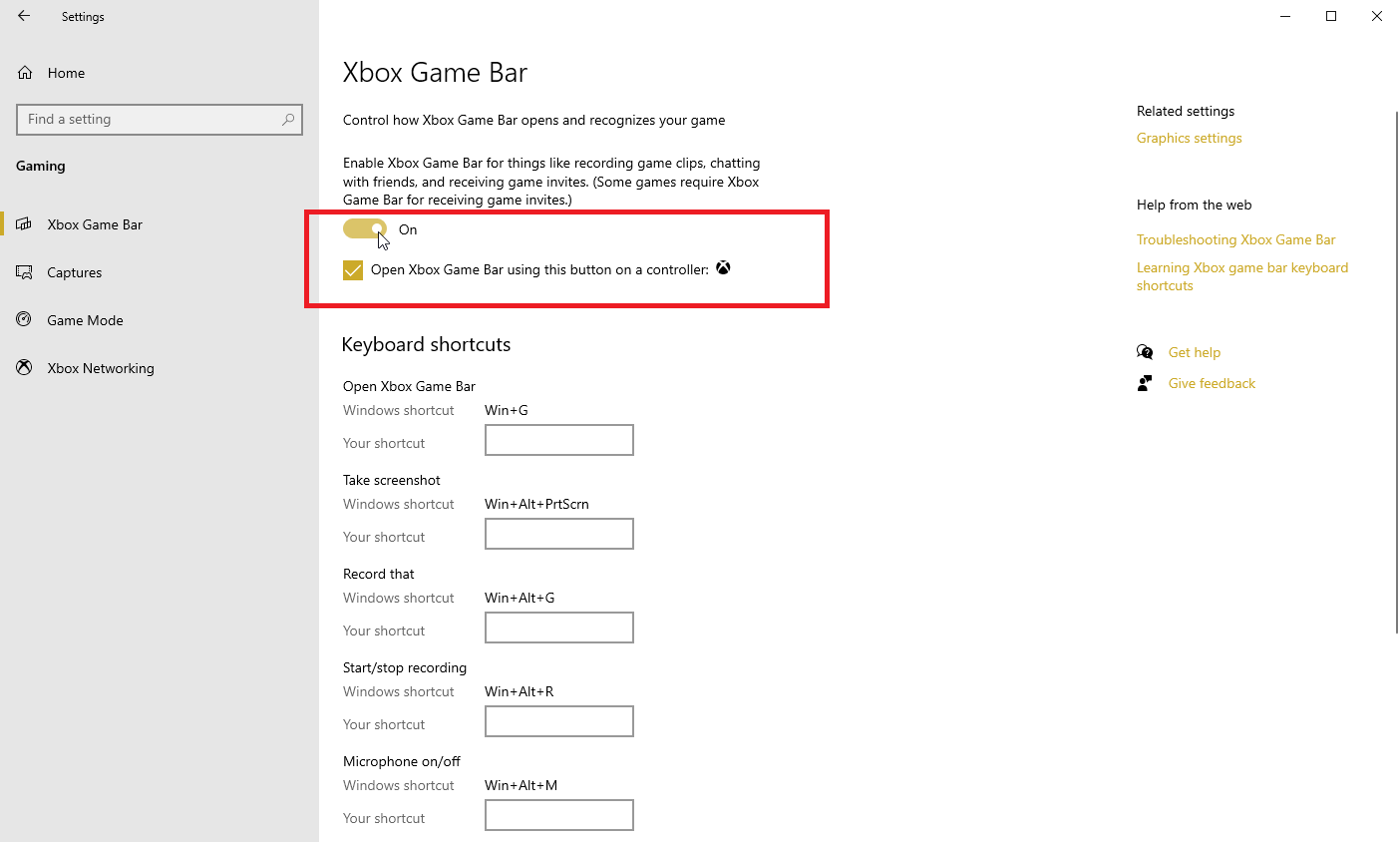Click the Xbox controller button logo
1400x842 pixels.
[x=723, y=268]
